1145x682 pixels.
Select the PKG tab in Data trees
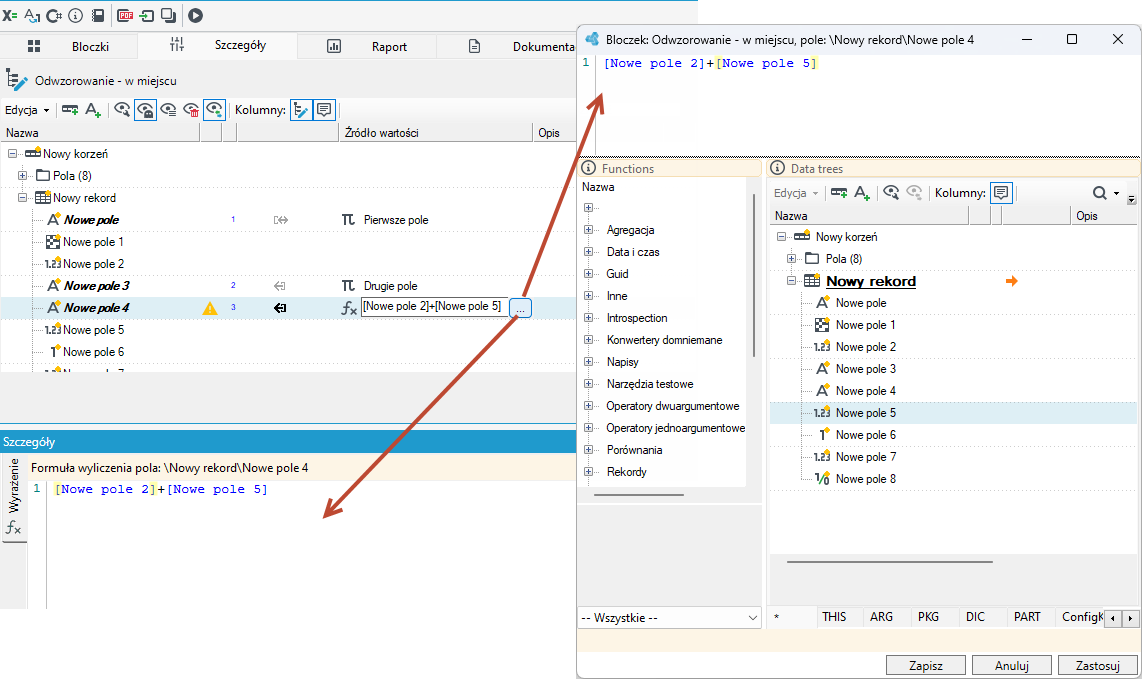point(928,617)
